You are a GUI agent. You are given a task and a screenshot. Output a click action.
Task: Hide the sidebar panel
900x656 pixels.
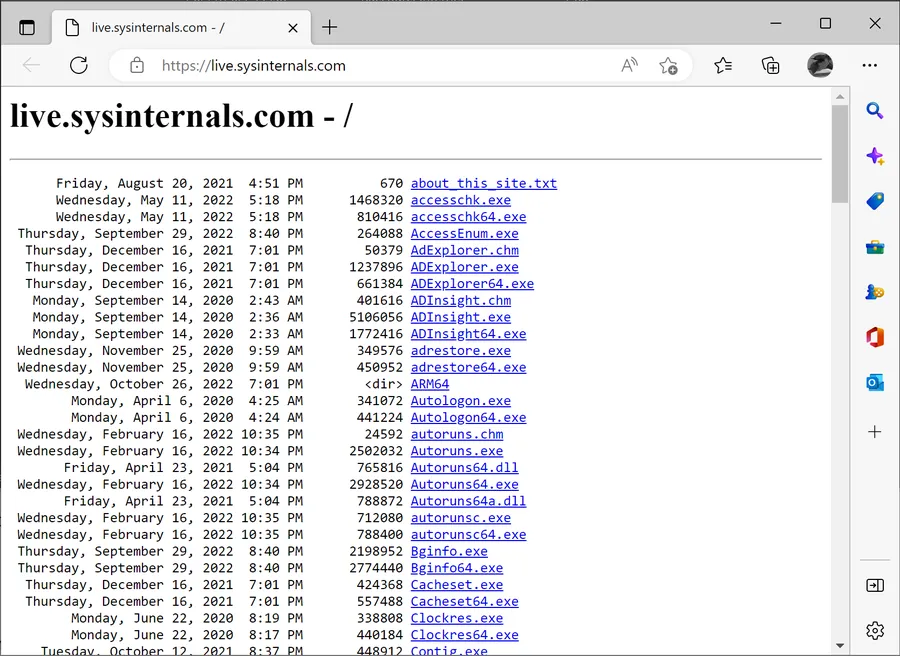pos(875,585)
